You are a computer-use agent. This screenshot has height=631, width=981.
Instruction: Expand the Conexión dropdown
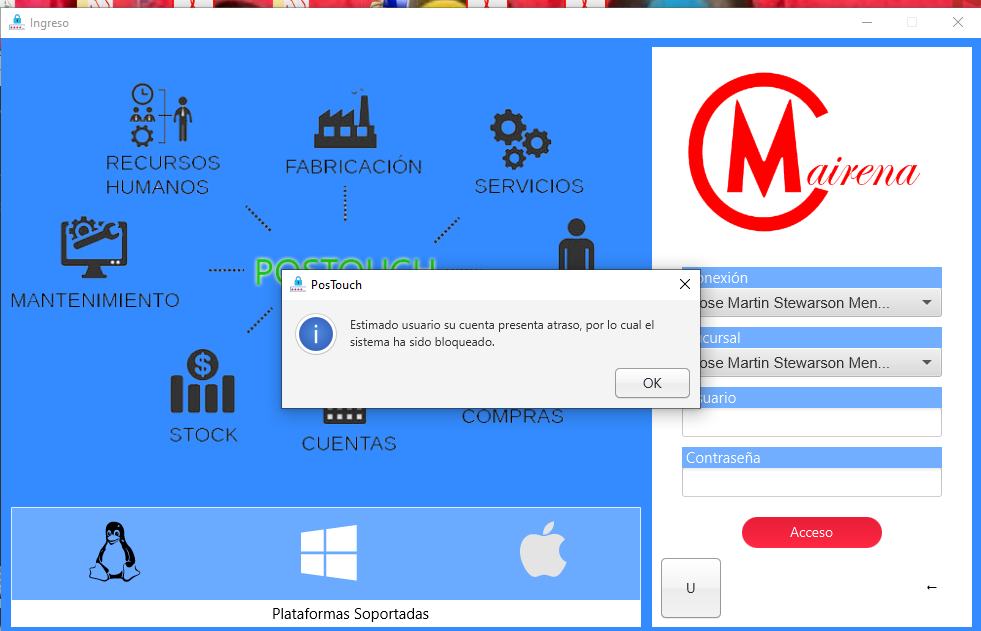pyautogui.click(x=926, y=303)
